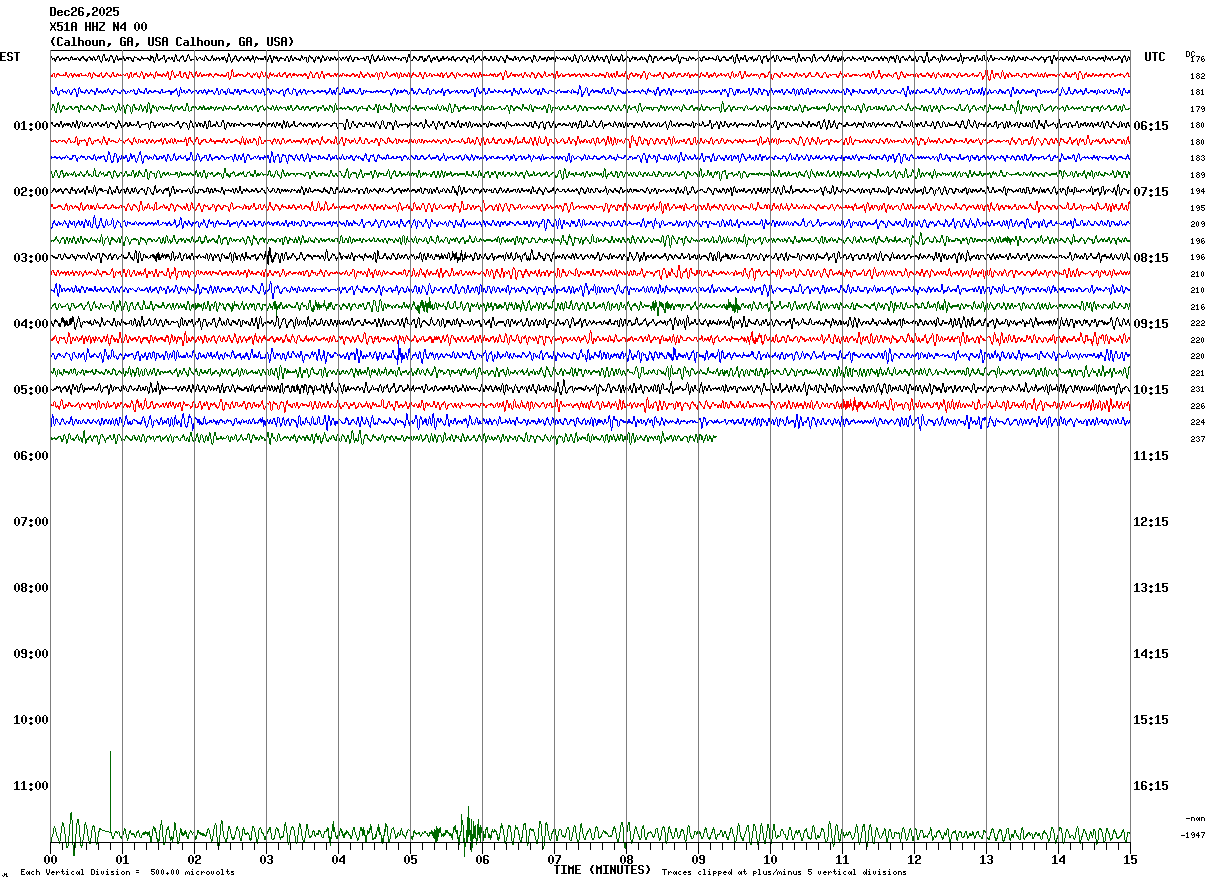Click the "13:15" UTC time label
Viewport: 1210px width, 886px height.
[1151, 588]
